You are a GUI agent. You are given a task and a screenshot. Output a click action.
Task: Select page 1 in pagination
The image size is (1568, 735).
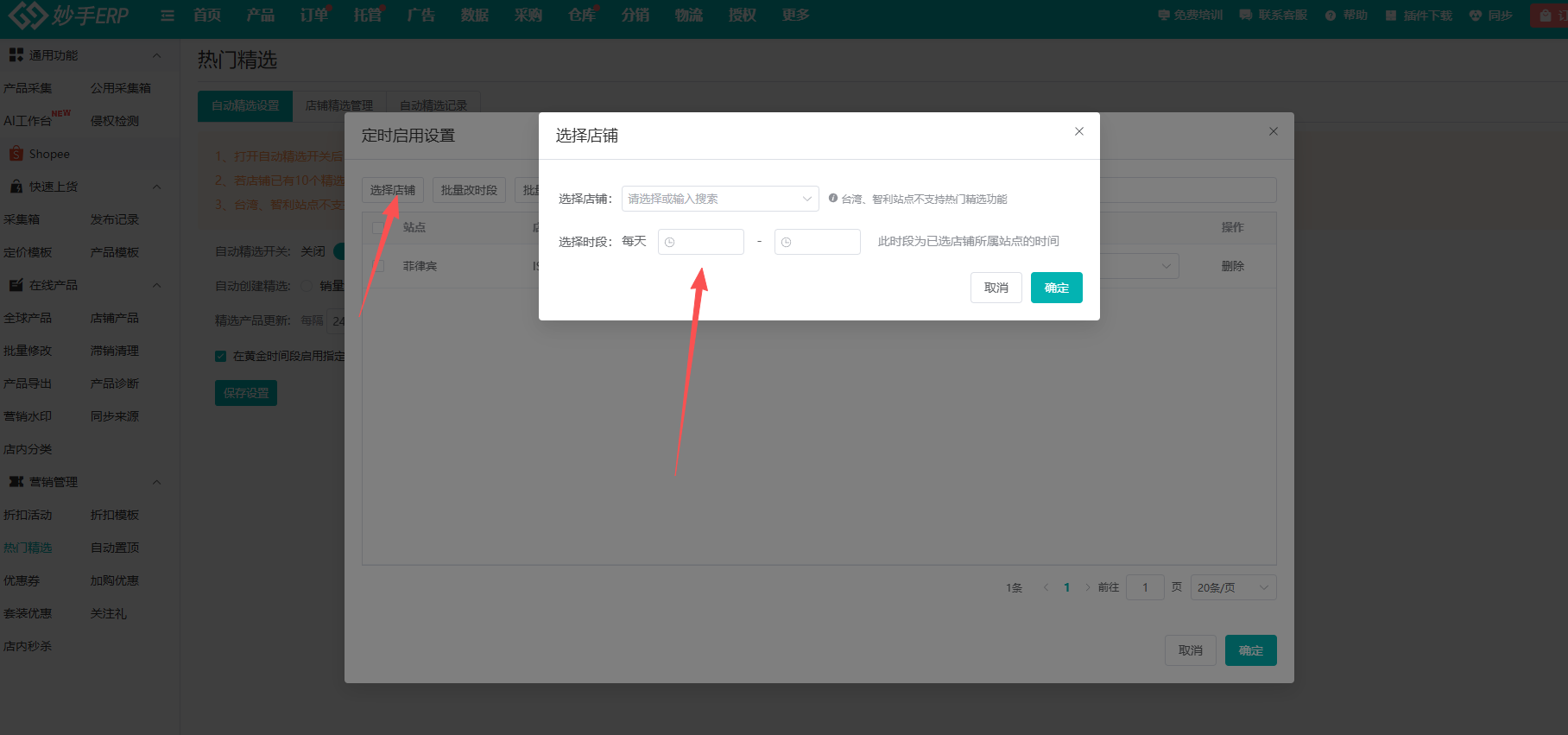pyautogui.click(x=1067, y=587)
